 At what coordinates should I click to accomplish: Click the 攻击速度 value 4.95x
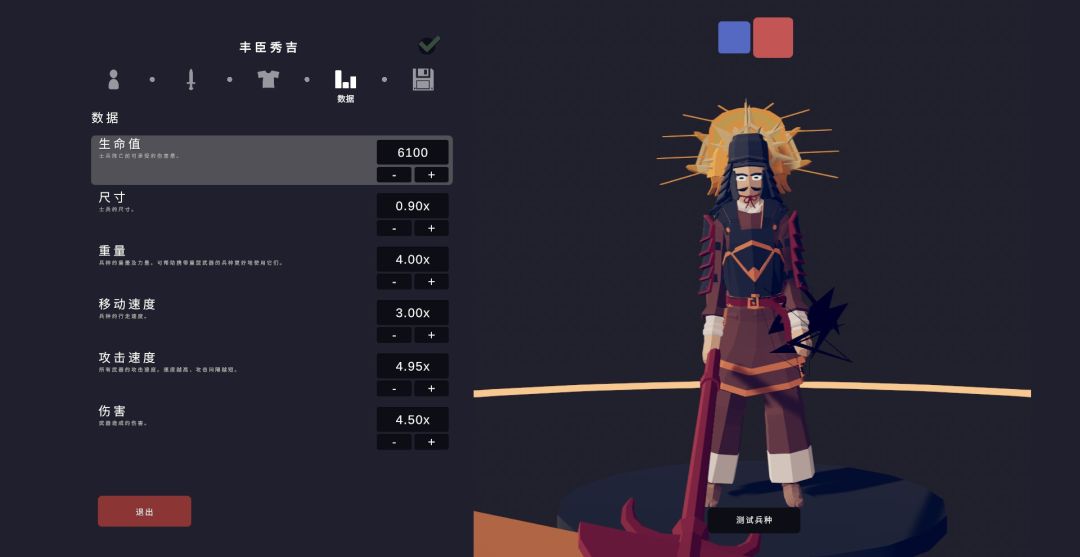tap(413, 366)
